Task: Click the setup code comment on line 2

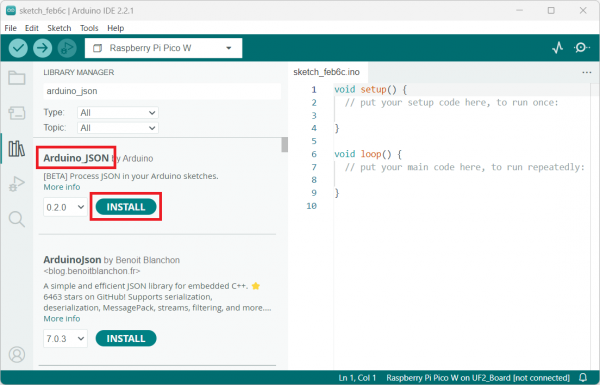Action: click(452, 103)
